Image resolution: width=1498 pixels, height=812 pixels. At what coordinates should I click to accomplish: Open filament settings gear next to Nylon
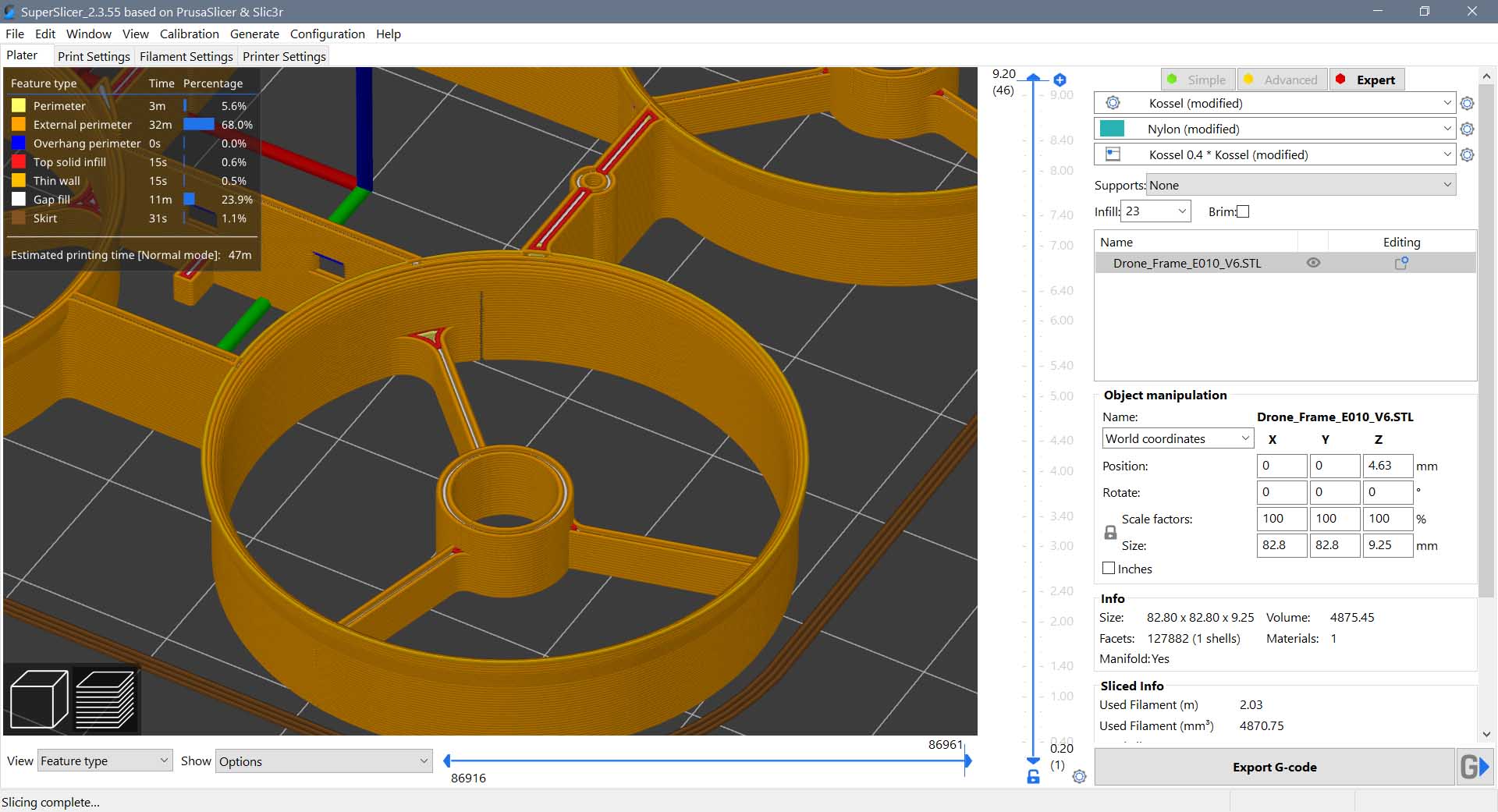[x=1467, y=129]
